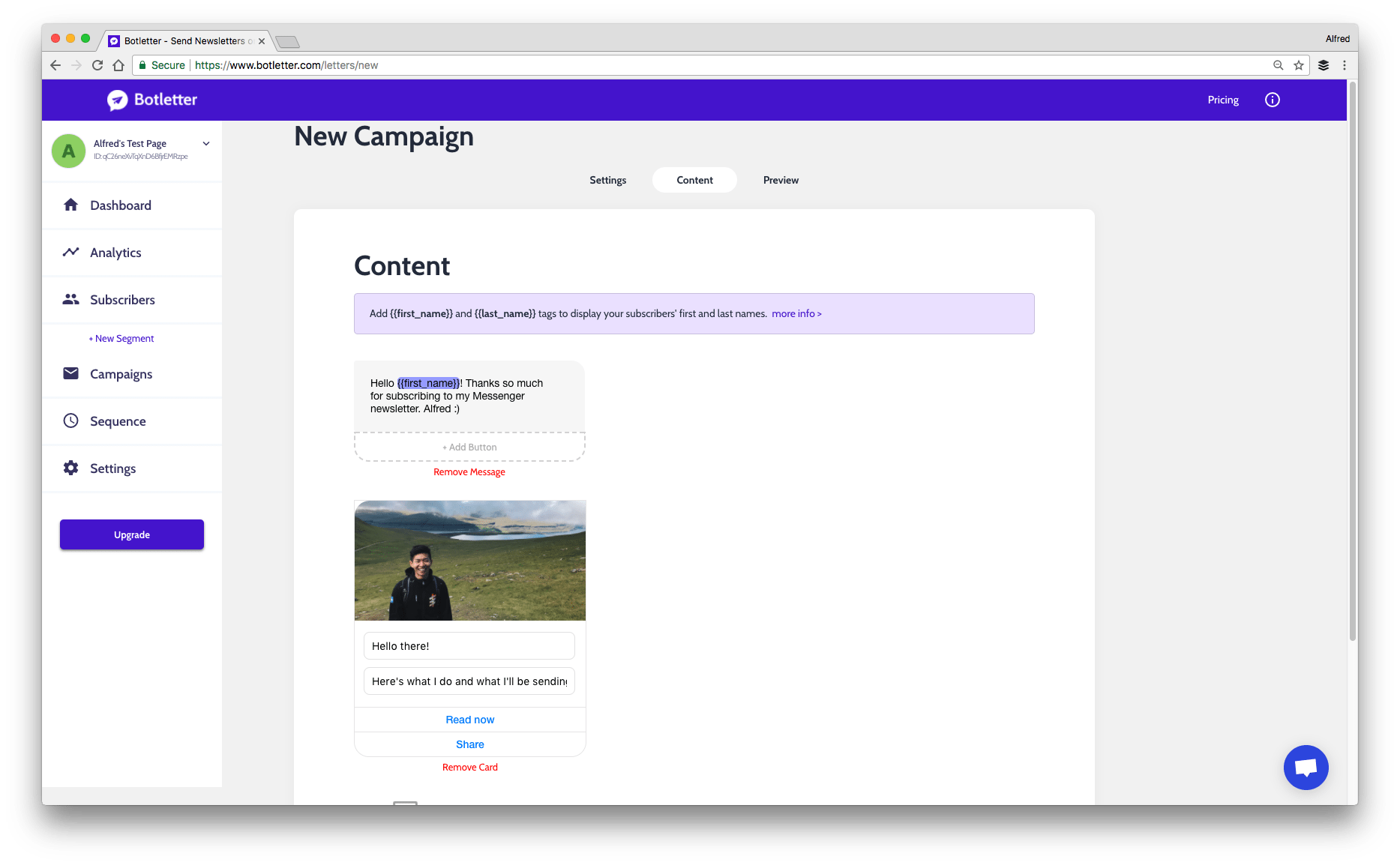
Task: Click the Subscribers people icon
Action: point(71,299)
